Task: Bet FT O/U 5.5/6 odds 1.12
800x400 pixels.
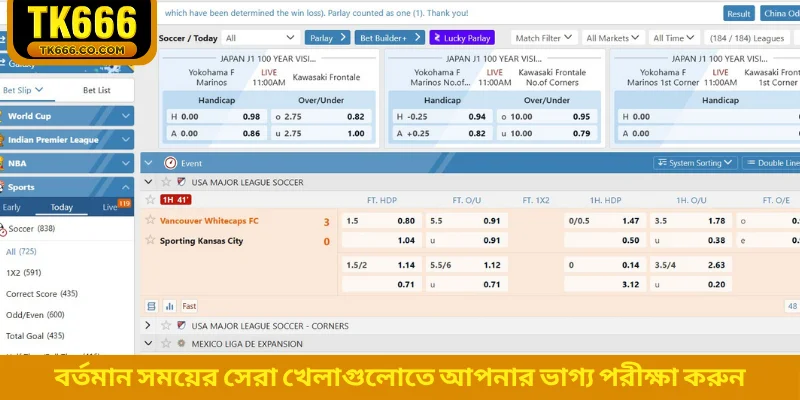Action: tap(466, 265)
